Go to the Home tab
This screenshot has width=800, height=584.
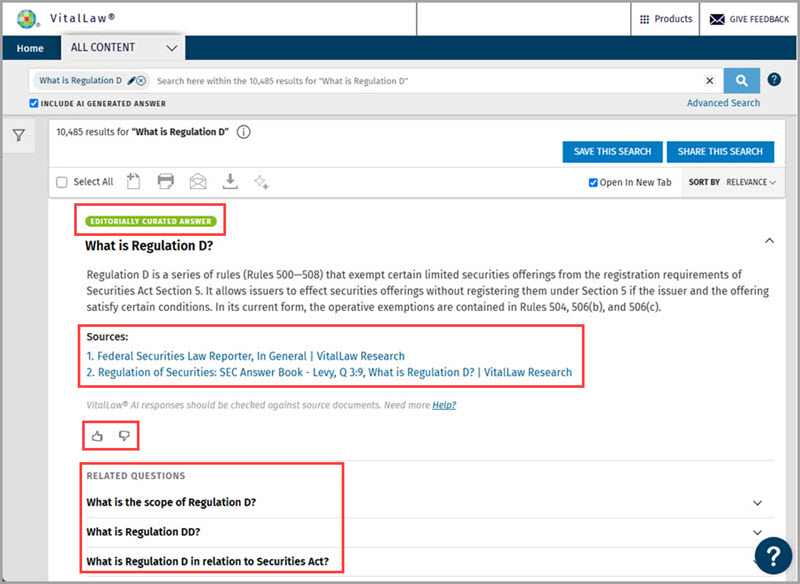pos(30,48)
